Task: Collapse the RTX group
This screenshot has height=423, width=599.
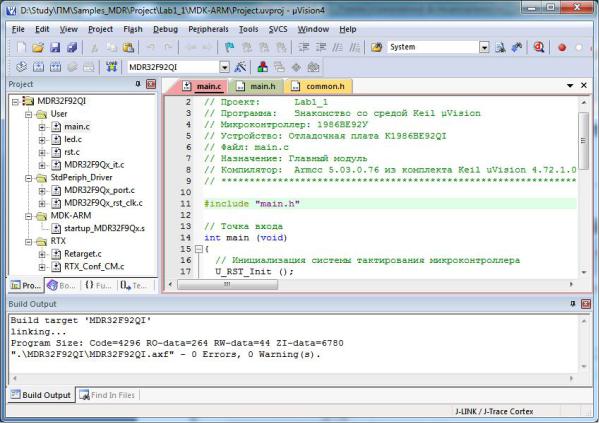Action: [x=29, y=242]
